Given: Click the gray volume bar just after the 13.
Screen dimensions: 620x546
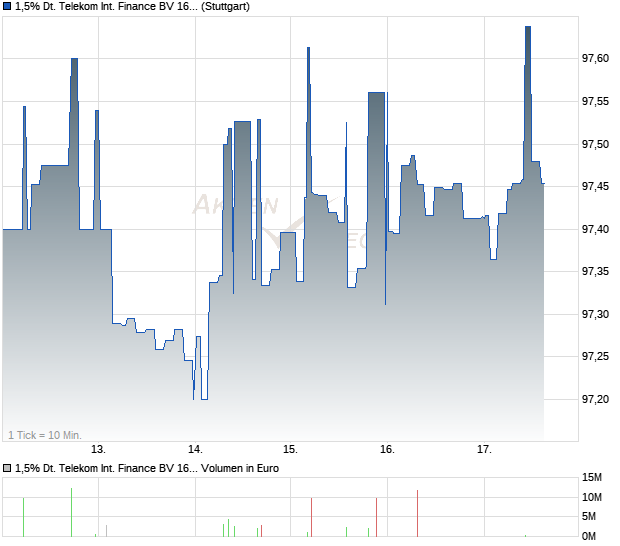Looking at the screenshot, I should 106,531.
